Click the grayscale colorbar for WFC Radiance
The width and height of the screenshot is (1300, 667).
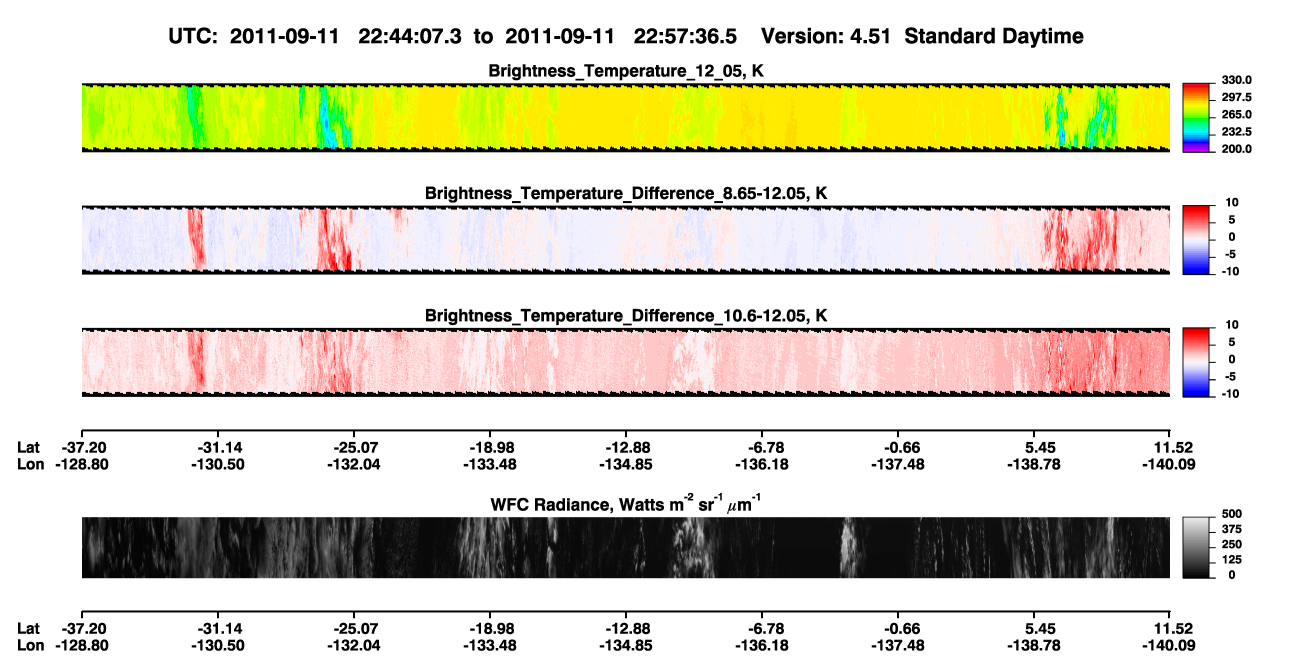pyautogui.click(x=1197, y=547)
